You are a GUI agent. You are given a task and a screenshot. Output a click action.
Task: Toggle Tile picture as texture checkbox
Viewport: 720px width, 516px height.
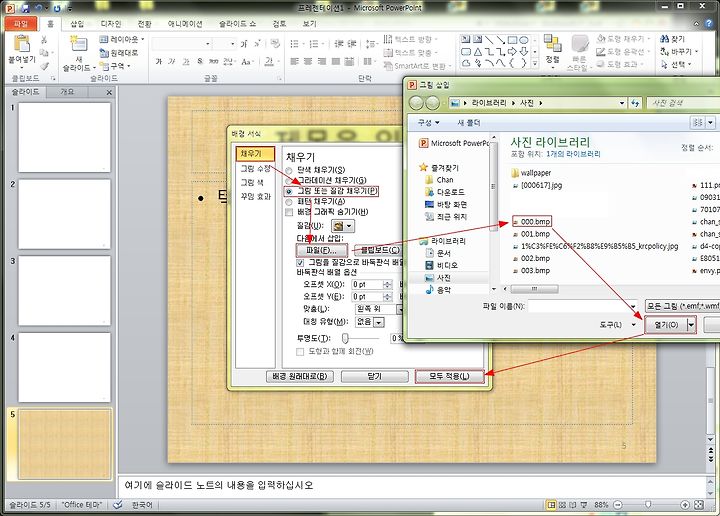point(300,263)
